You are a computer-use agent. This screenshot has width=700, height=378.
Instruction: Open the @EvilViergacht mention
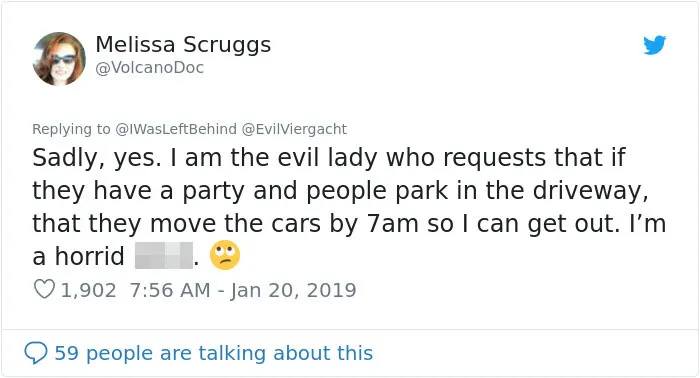[x=294, y=129]
